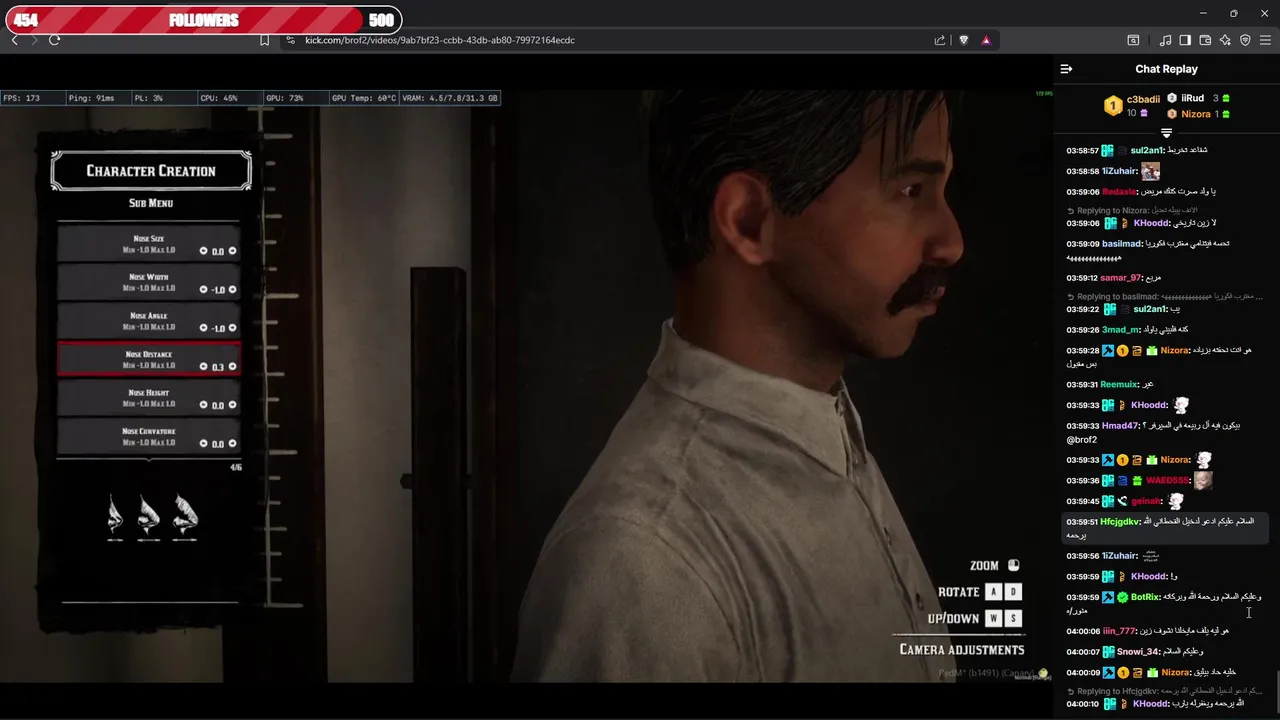Select the Nose Curvature menu row
This screenshot has width=1280, height=720.
[149, 437]
